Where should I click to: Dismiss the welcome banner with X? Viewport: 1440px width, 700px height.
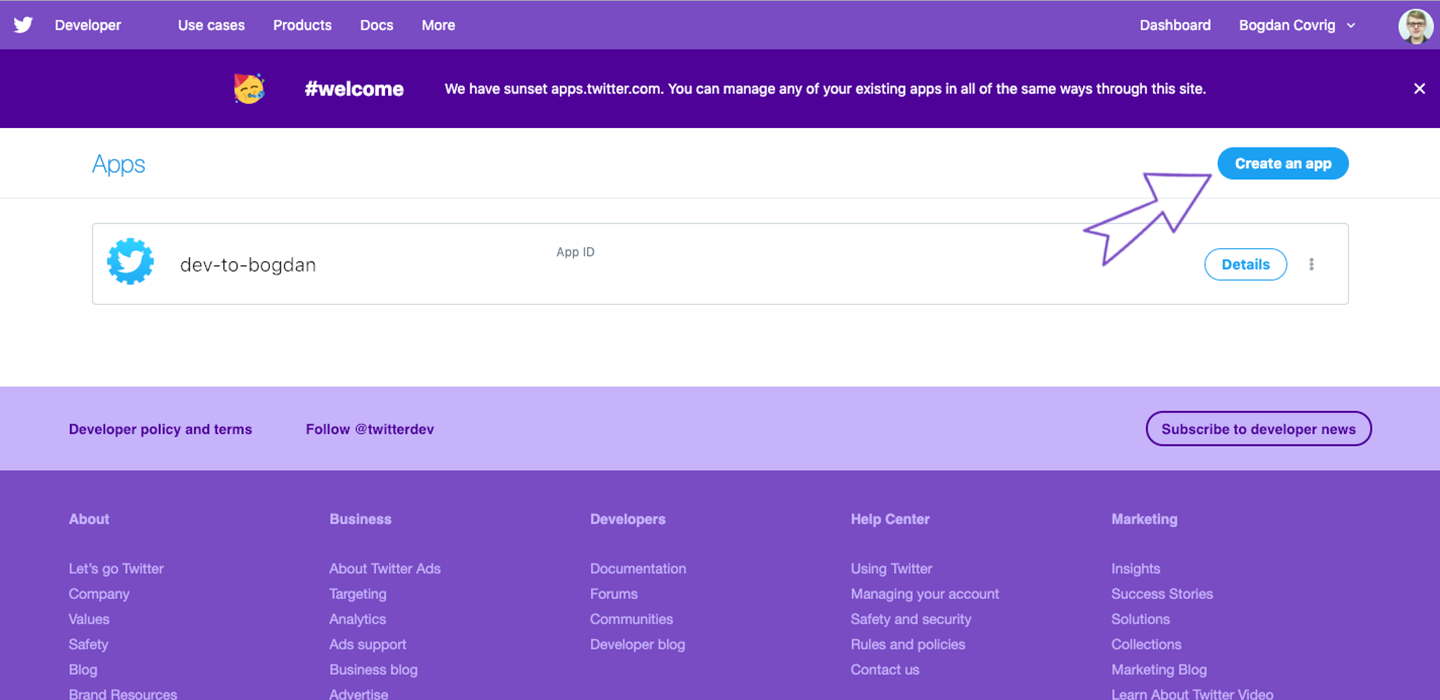coord(1419,89)
